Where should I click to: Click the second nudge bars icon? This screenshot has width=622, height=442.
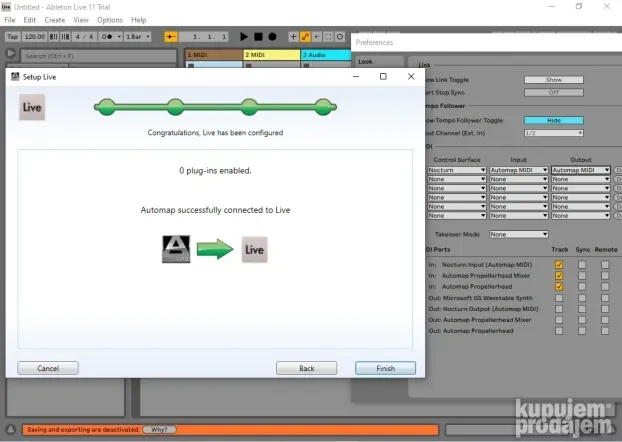coord(65,37)
